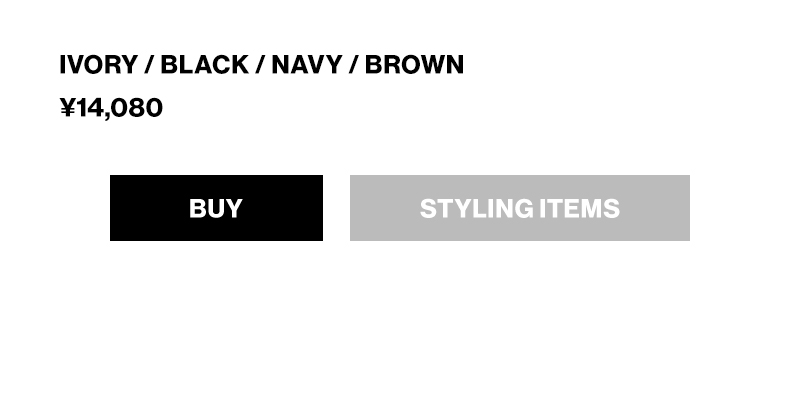Click the slash between NAVY and BROWN

pos(353,65)
